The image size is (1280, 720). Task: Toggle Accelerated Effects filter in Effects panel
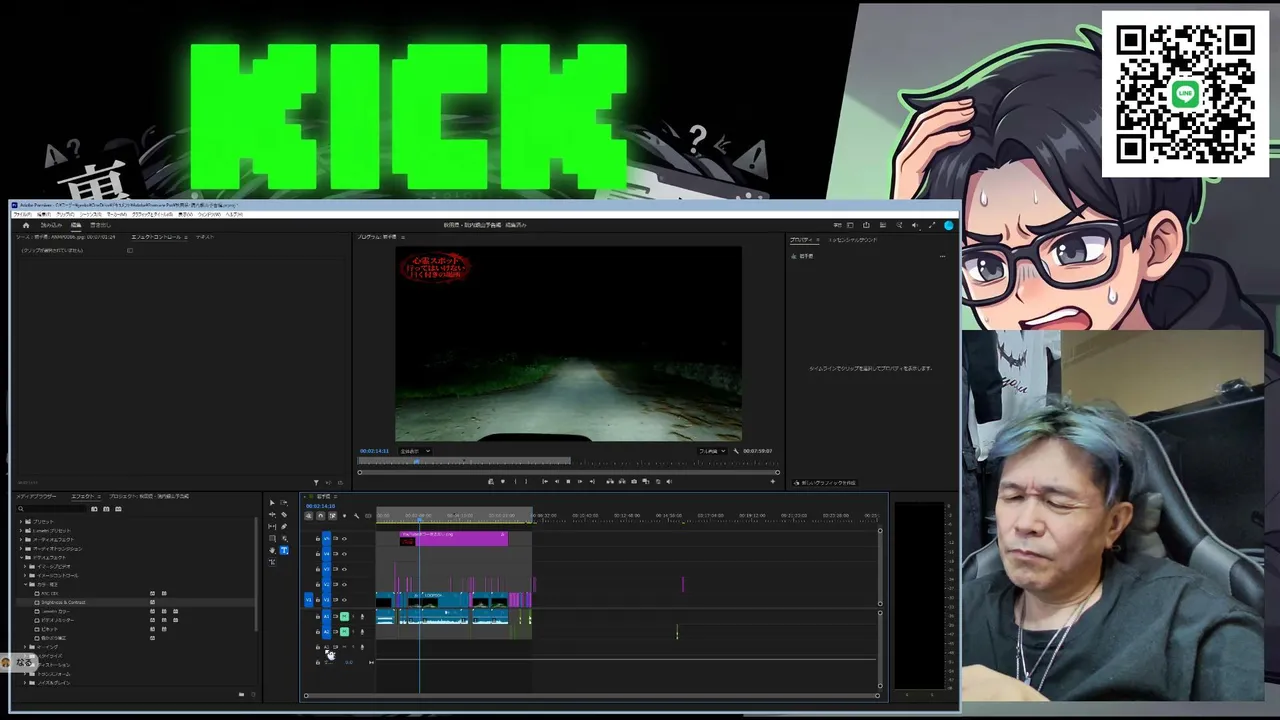(x=94, y=509)
